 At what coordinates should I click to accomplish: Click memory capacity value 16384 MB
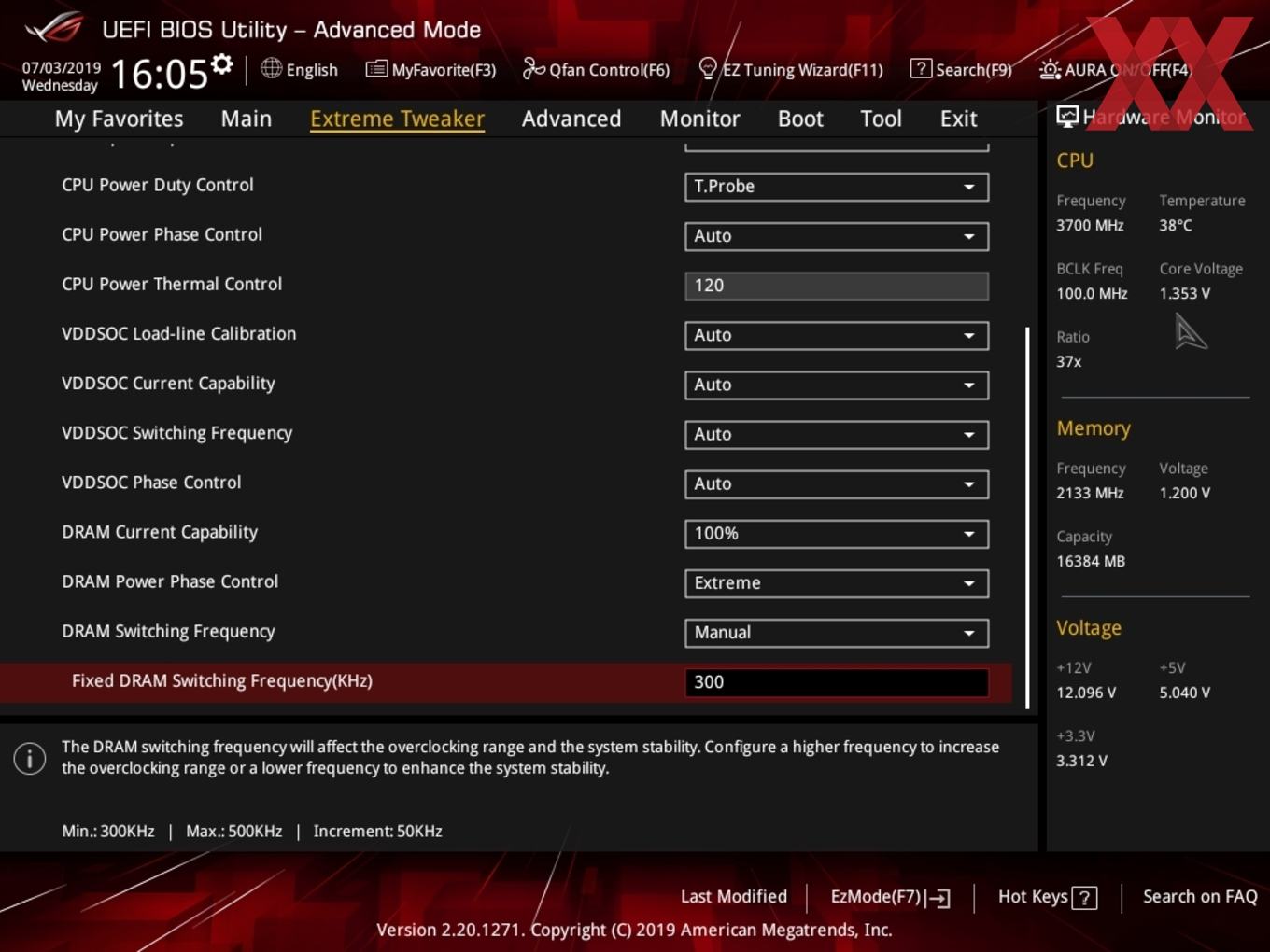coord(1091,561)
